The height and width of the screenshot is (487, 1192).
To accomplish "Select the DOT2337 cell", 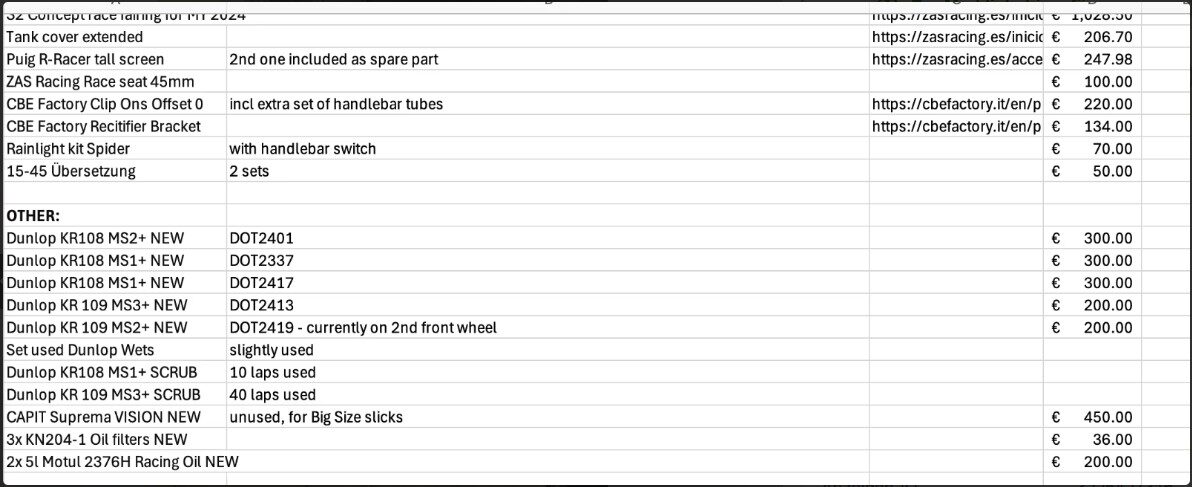I will click(x=261, y=260).
